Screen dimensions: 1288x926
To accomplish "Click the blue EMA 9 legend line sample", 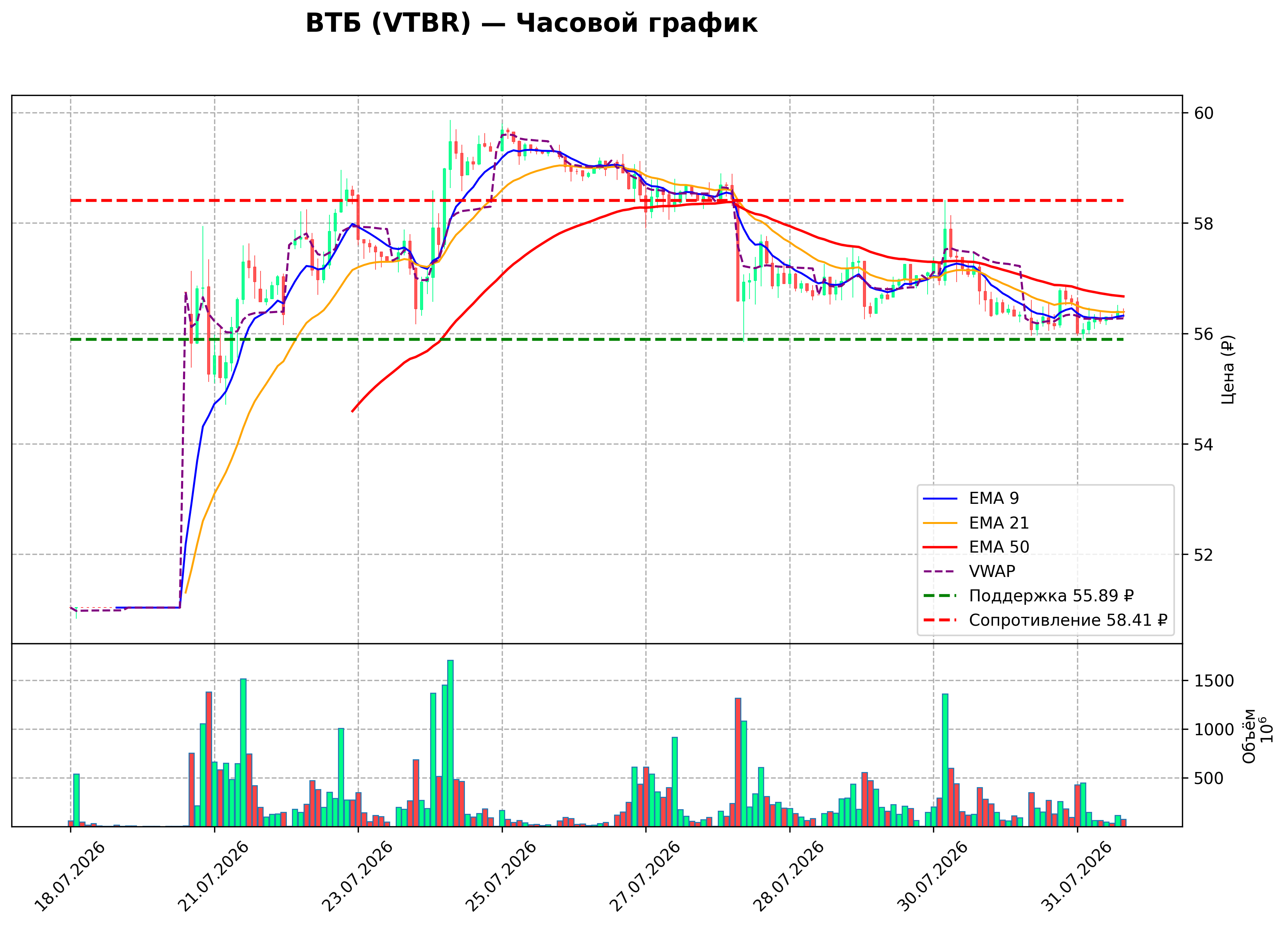I will click(x=940, y=499).
